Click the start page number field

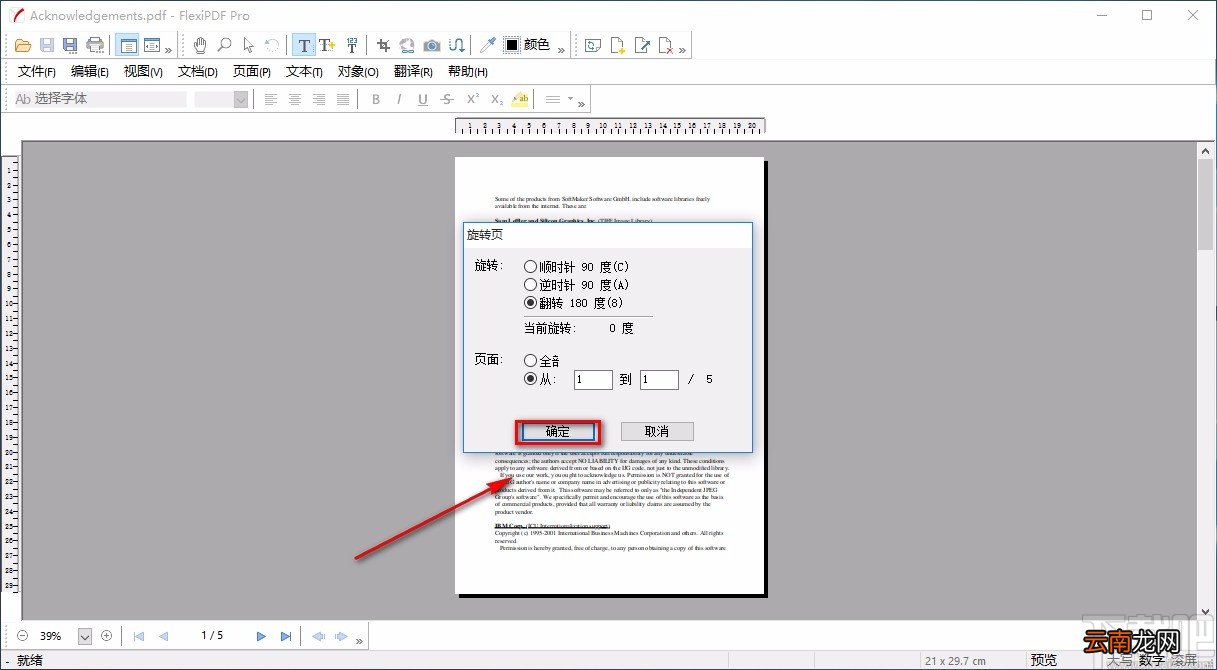click(593, 380)
